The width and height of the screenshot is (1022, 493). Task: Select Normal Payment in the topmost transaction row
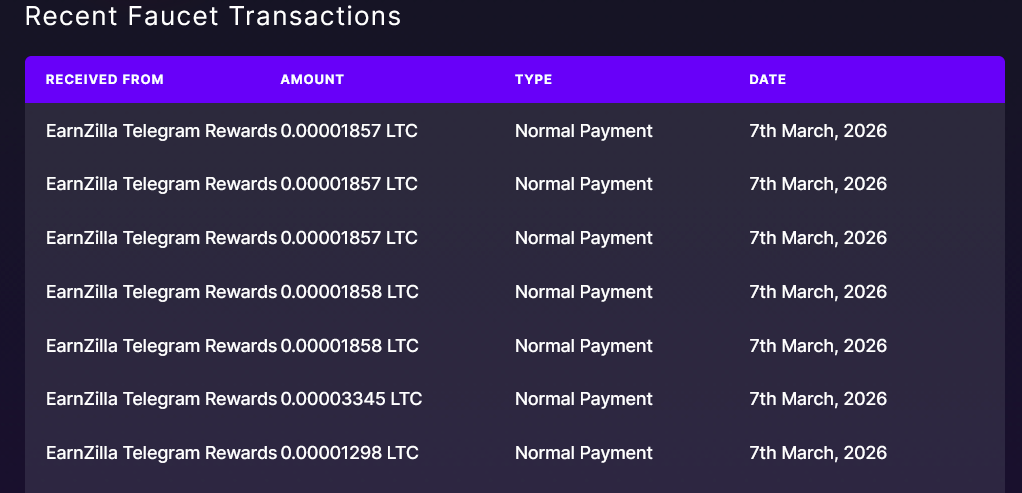pyautogui.click(x=583, y=130)
